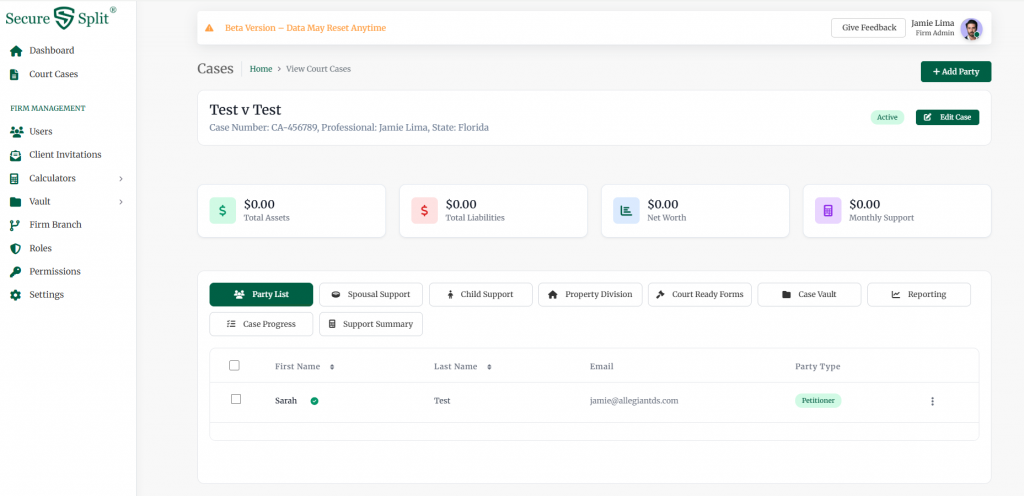Viewport: 1024px width, 496px height.
Task: Check the box for Sarah Test row
Action: click(x=236, y=399)
